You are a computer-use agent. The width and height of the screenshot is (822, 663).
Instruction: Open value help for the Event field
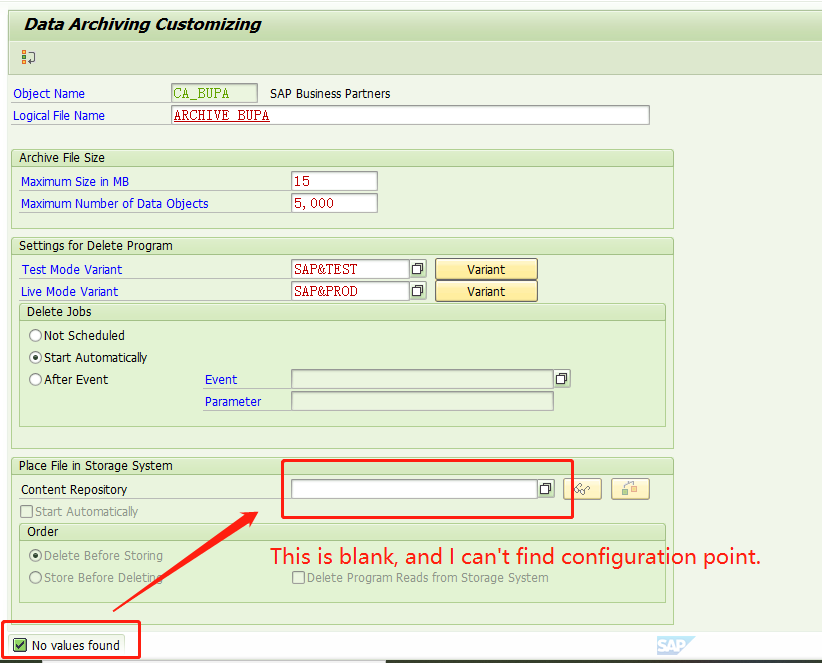pyautogui.click(x=562, y=379)
